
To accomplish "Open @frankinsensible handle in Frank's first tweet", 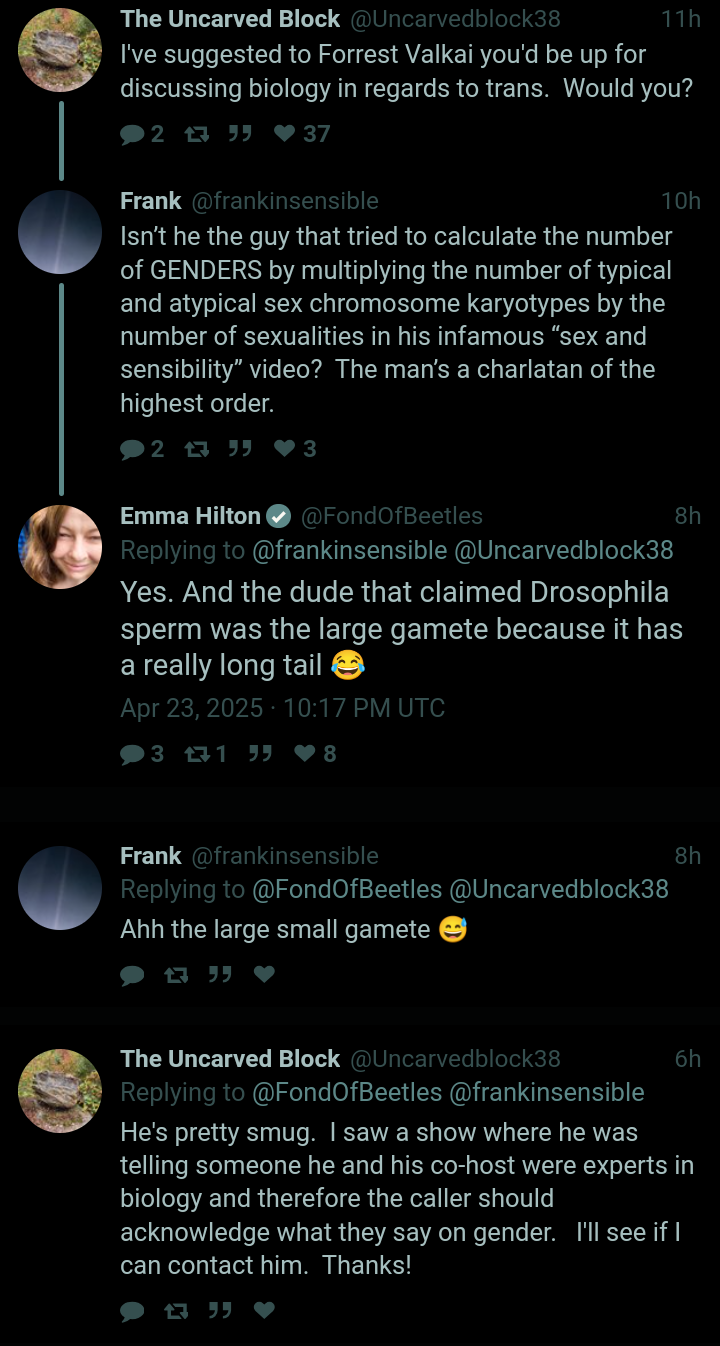I will [x=284, y=201].
